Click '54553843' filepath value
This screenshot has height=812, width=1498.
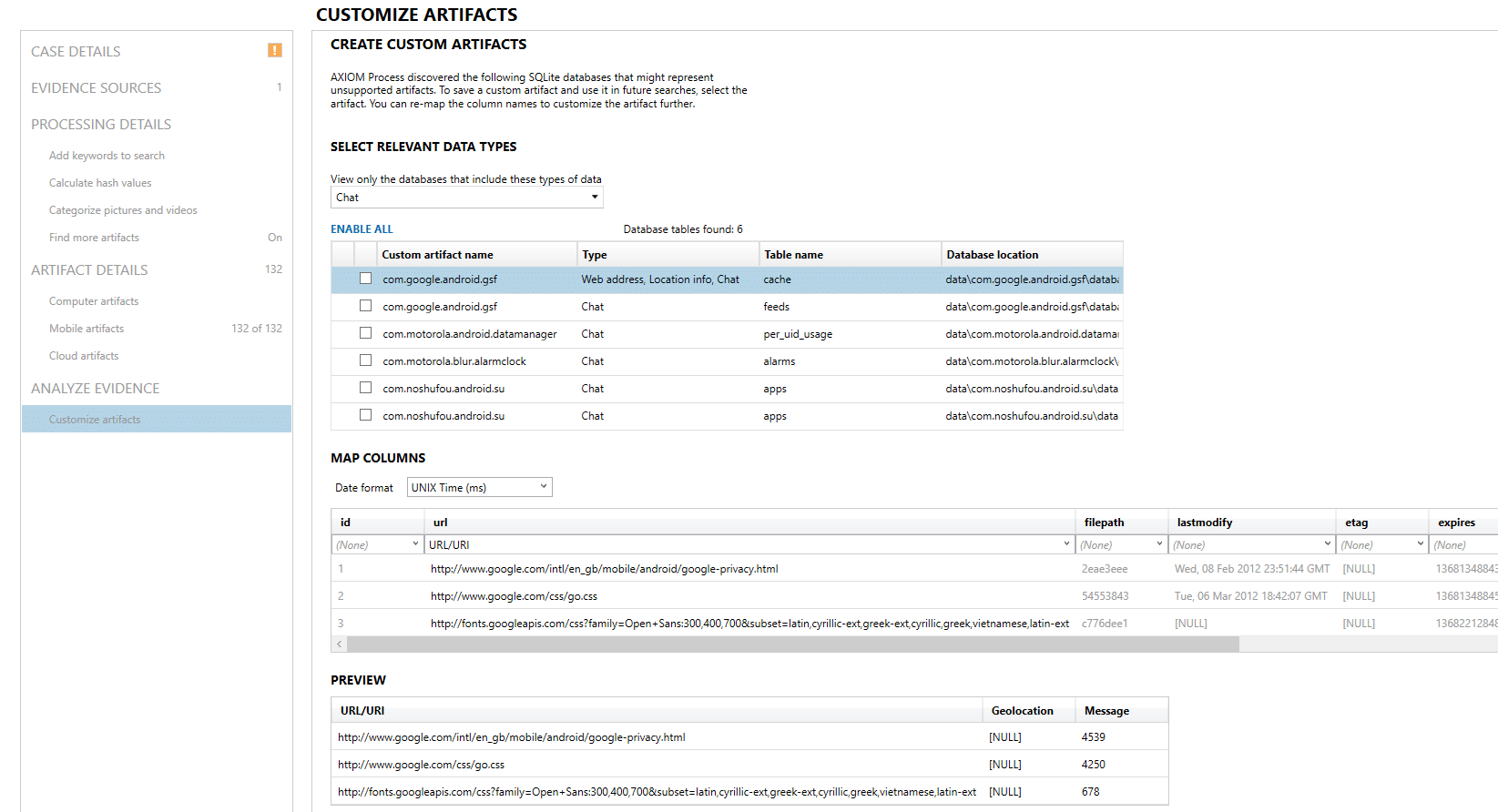pos(1105,596)
